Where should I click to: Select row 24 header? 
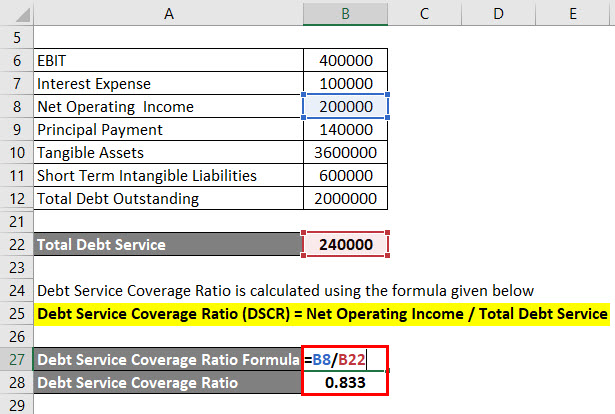17,291
